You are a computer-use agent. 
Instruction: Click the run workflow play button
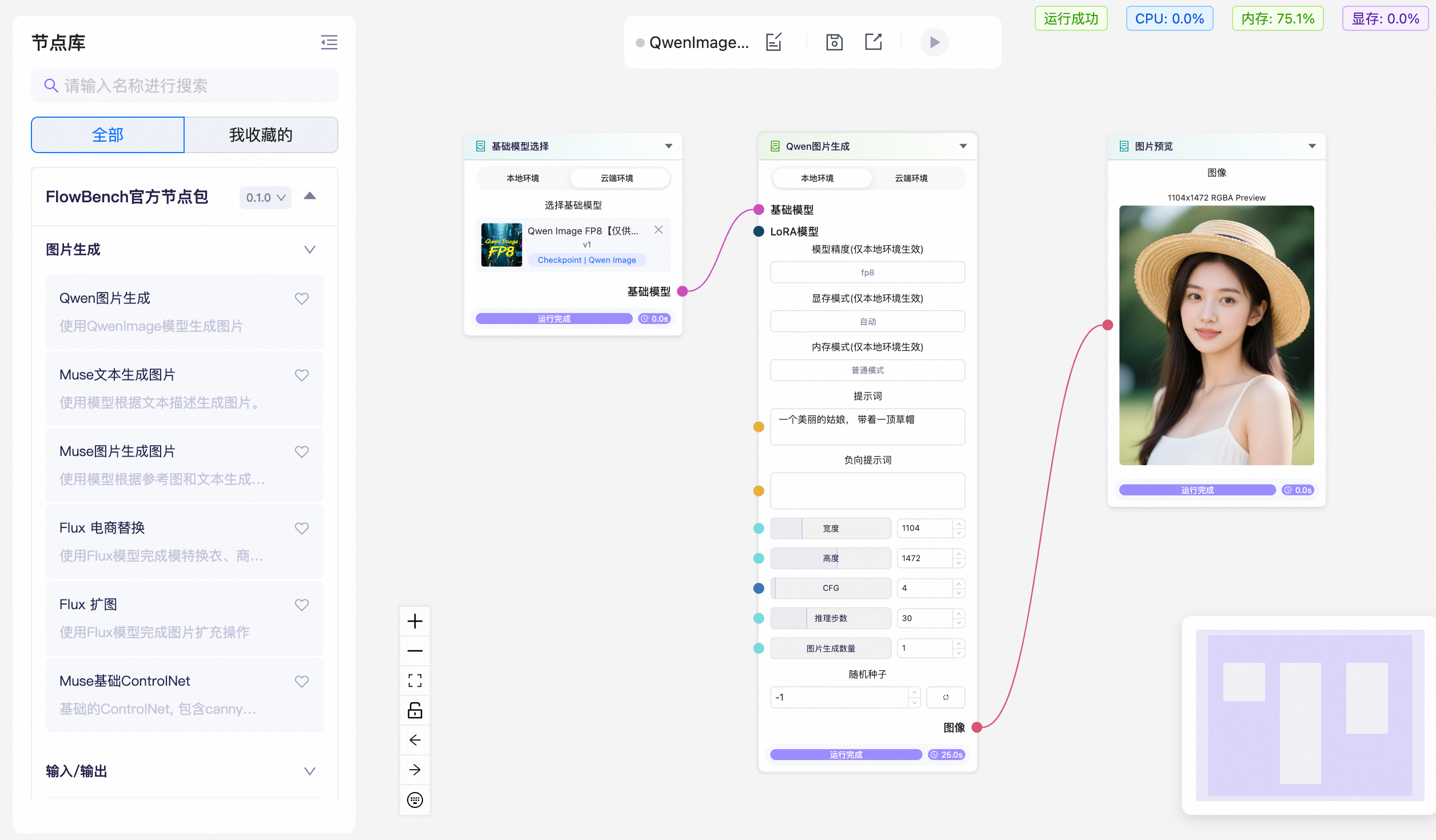[x=934, y=42]
